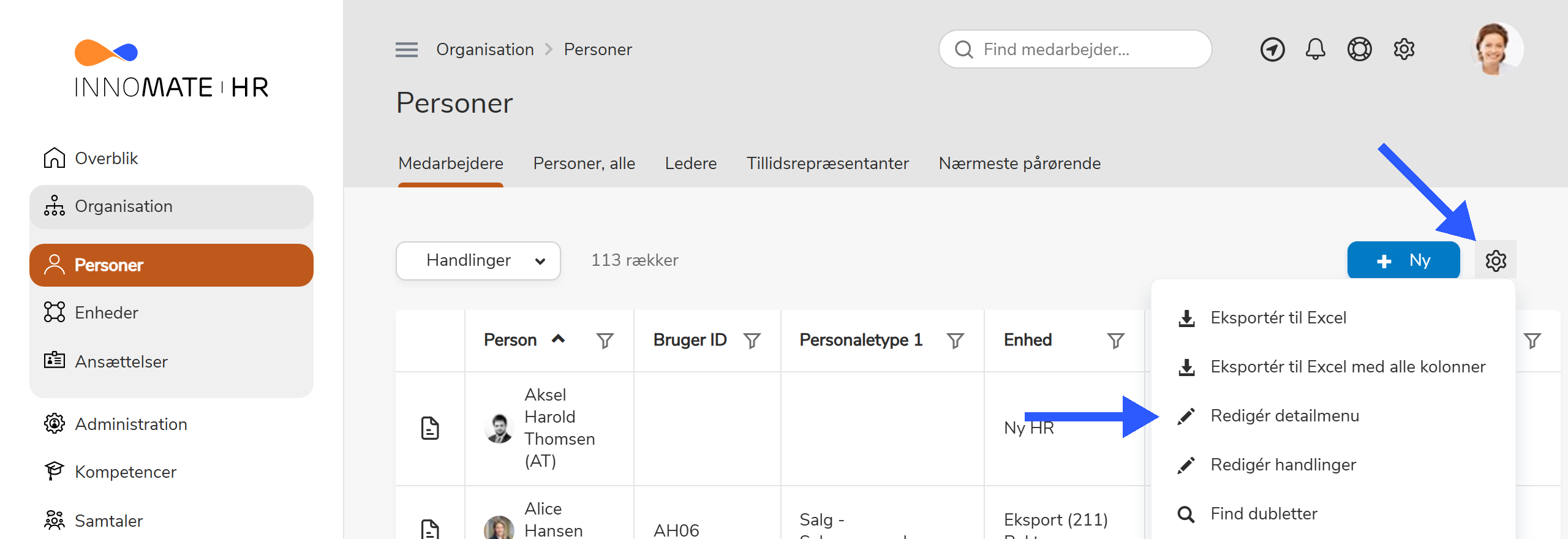Click the 113 rækker count
The width and height of the screenshot is (1568, 539).
[635, 260]
